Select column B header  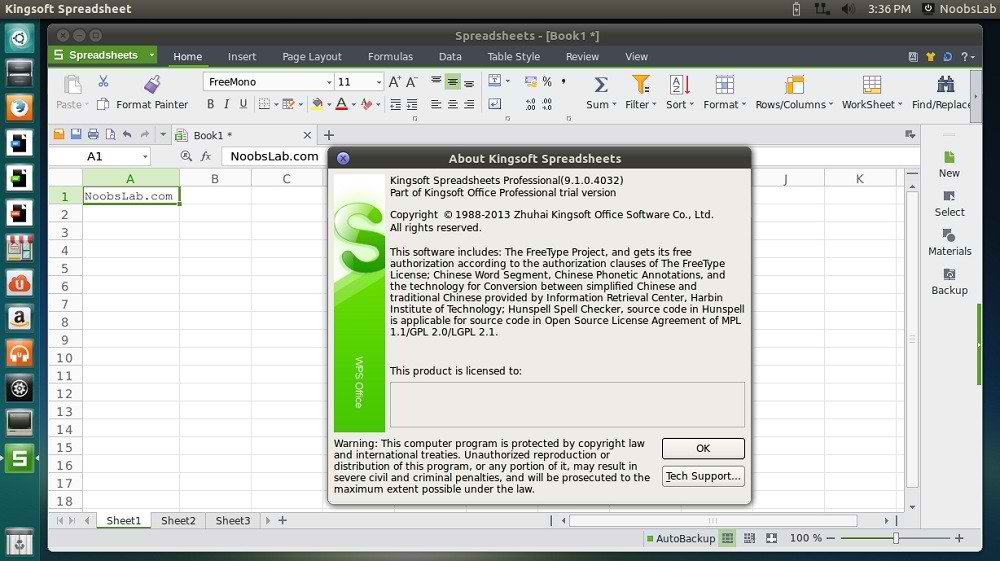(x=215, y=178)
